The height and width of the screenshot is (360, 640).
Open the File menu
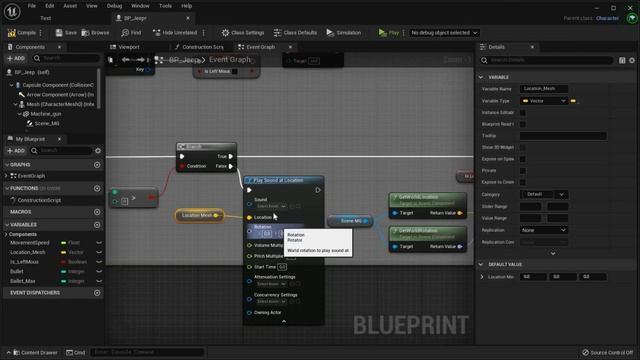(x=32, y=6)
